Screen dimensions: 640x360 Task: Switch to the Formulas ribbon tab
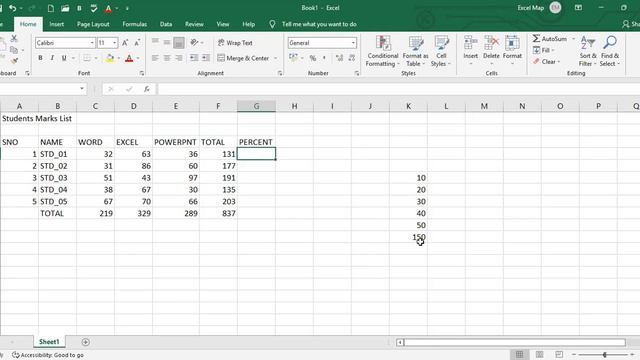[x=135, y=24]
